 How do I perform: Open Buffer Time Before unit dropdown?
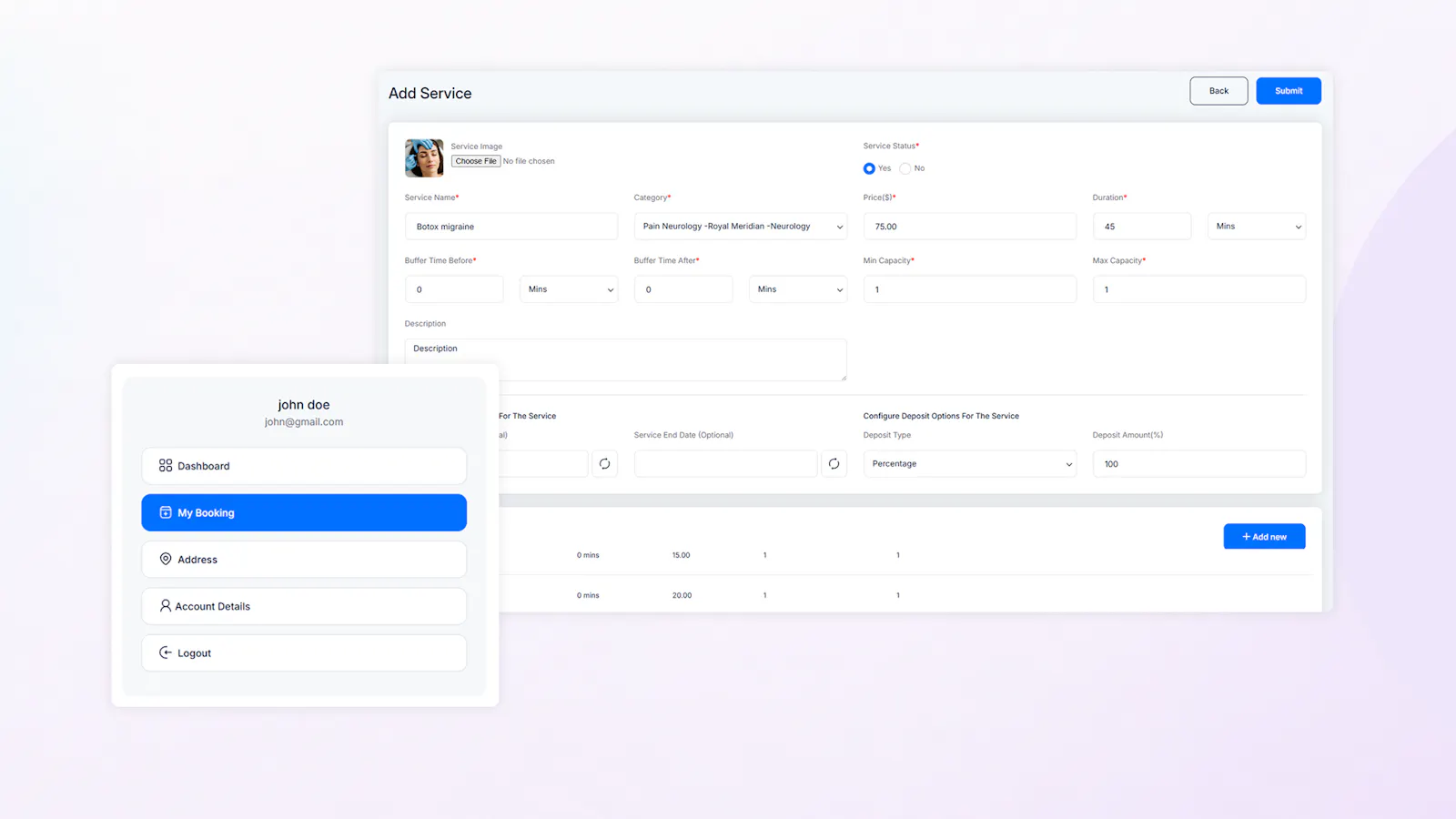[x=569, y=289]
